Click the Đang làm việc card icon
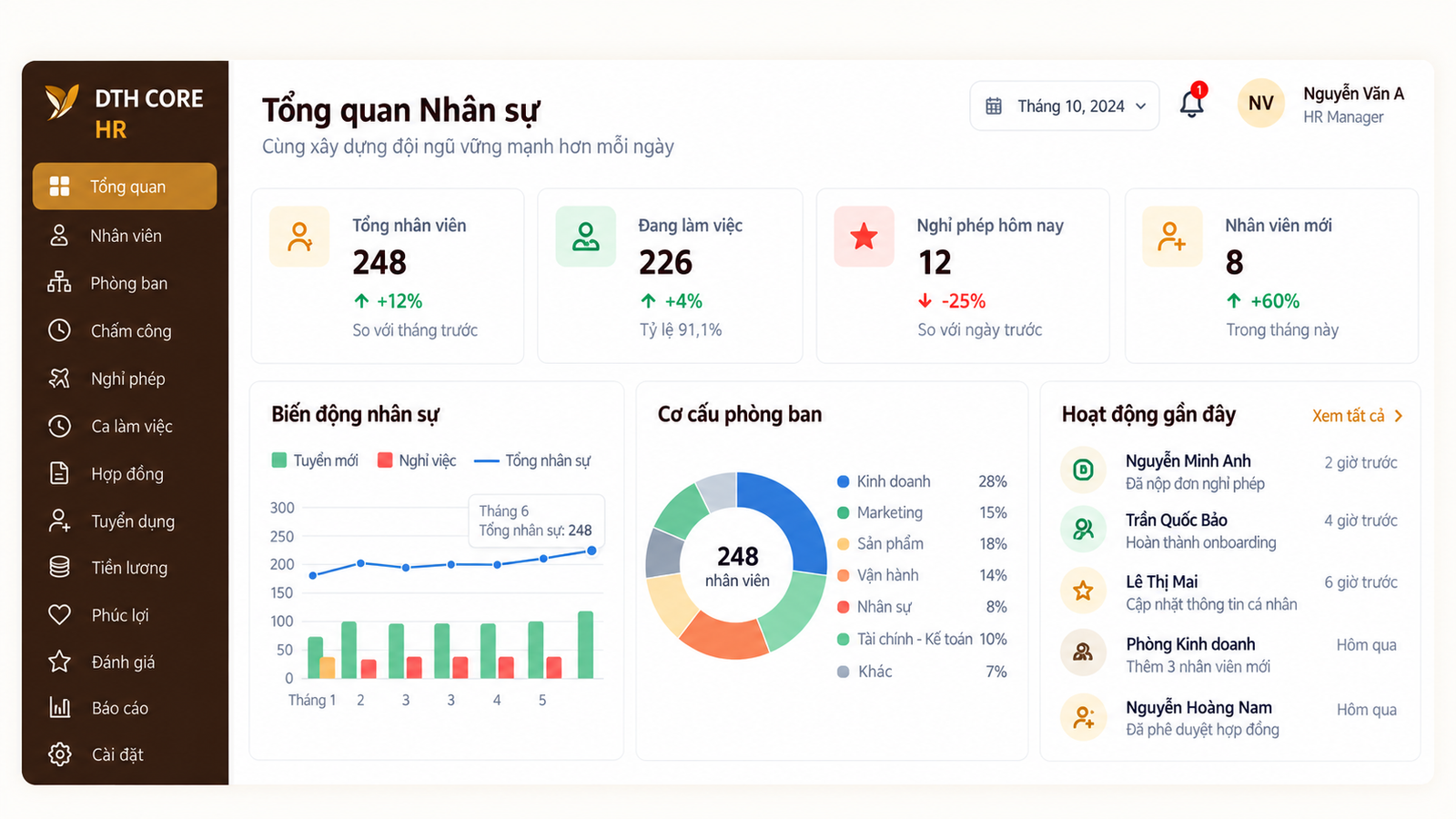 pos(586,237)
